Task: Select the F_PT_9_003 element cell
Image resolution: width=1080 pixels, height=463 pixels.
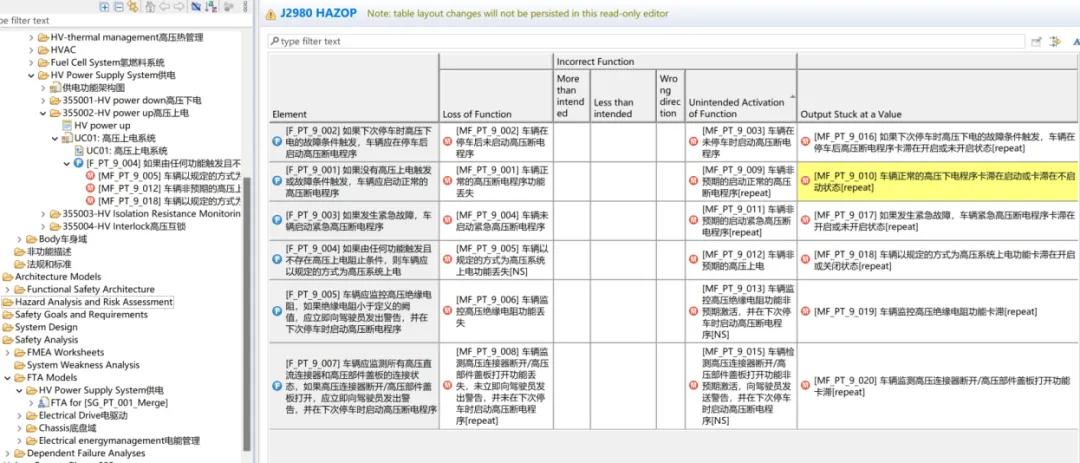Action: point(353,220)
